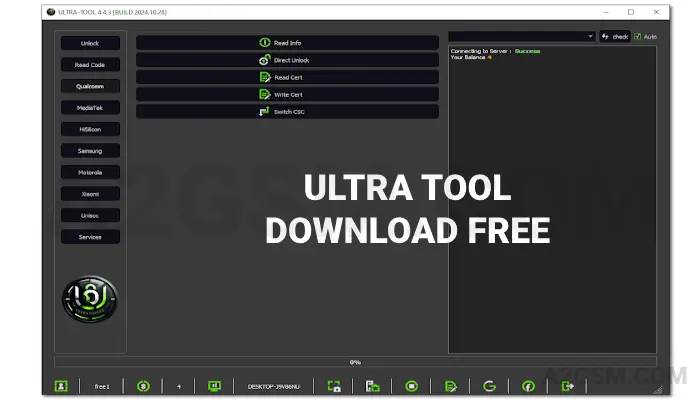Click the Success status text
The height and width of the screenshot is (400, 700).
(x=527, y=51)
